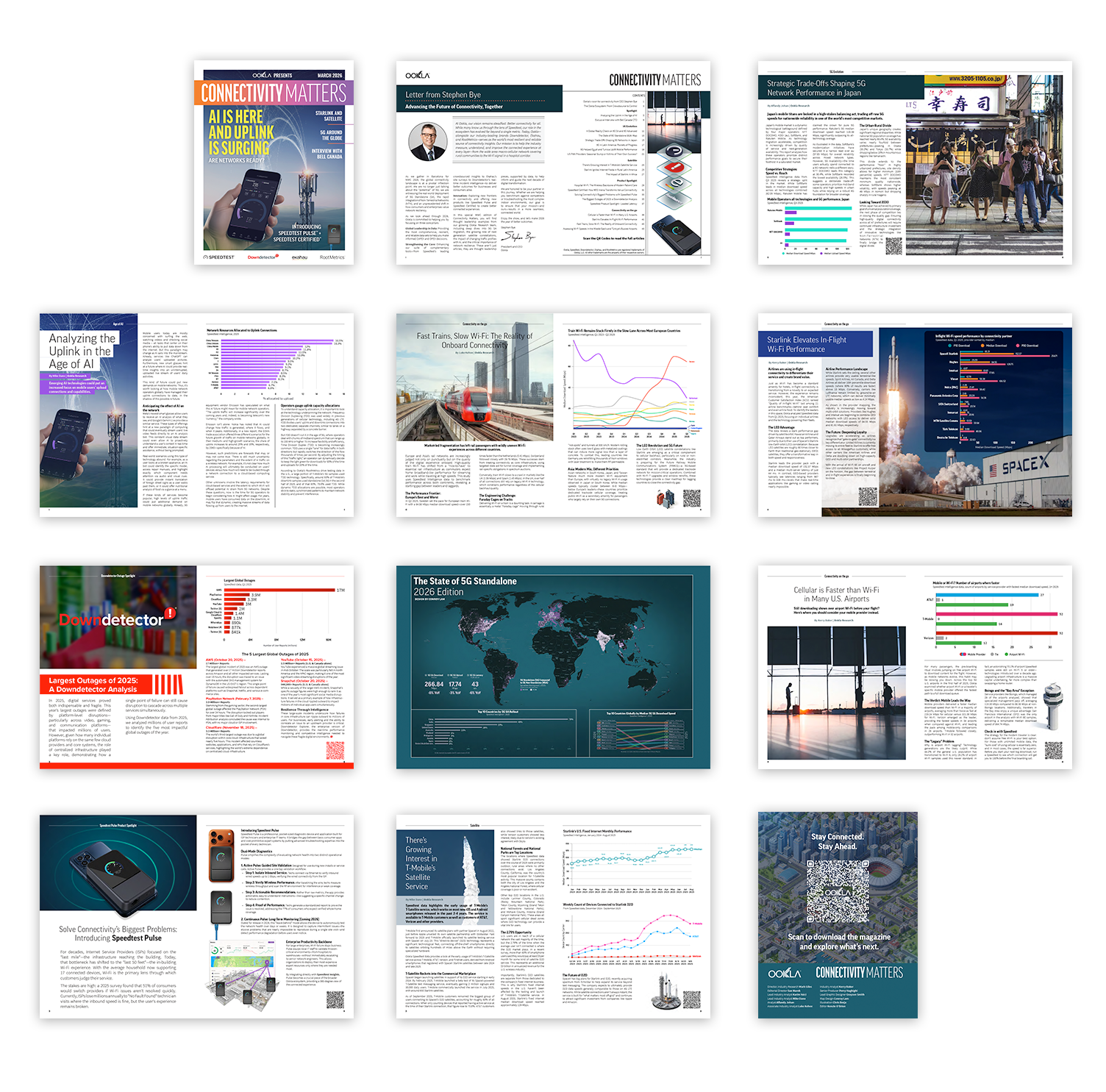1106x1092 pixels.
Task: Click the Ookla logo above the Letter heading
Action: 418,75
